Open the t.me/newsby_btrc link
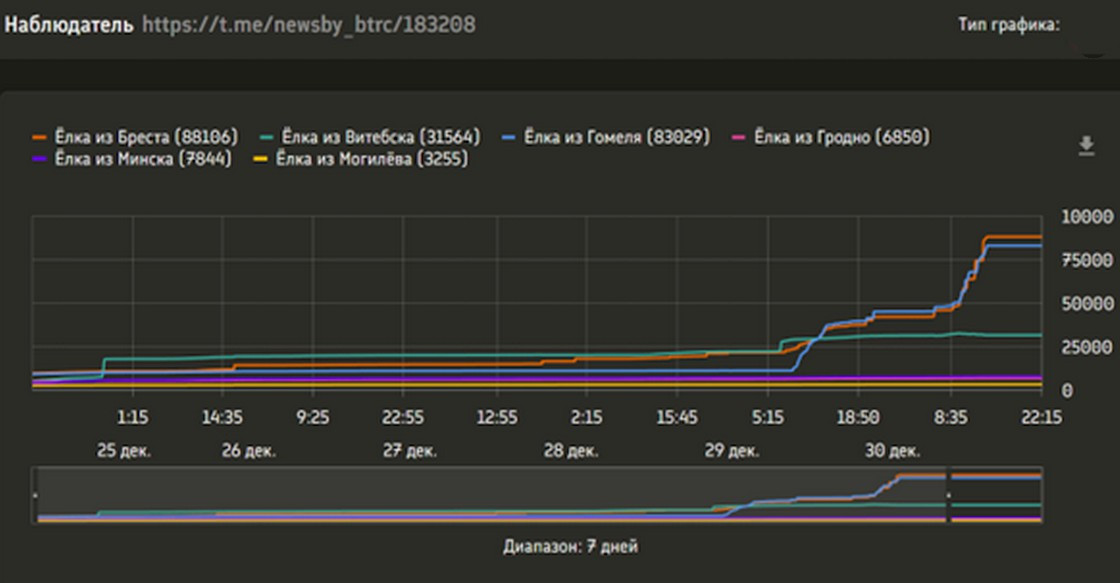The width and height of the screenshot is (1120, 583). (x=309, y=24)
